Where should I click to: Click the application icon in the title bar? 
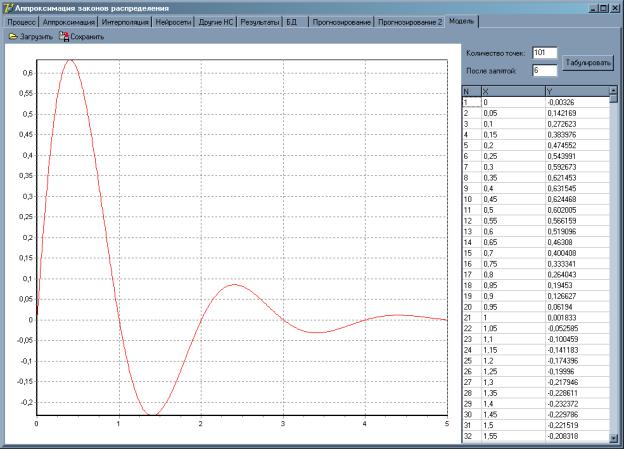8,8
